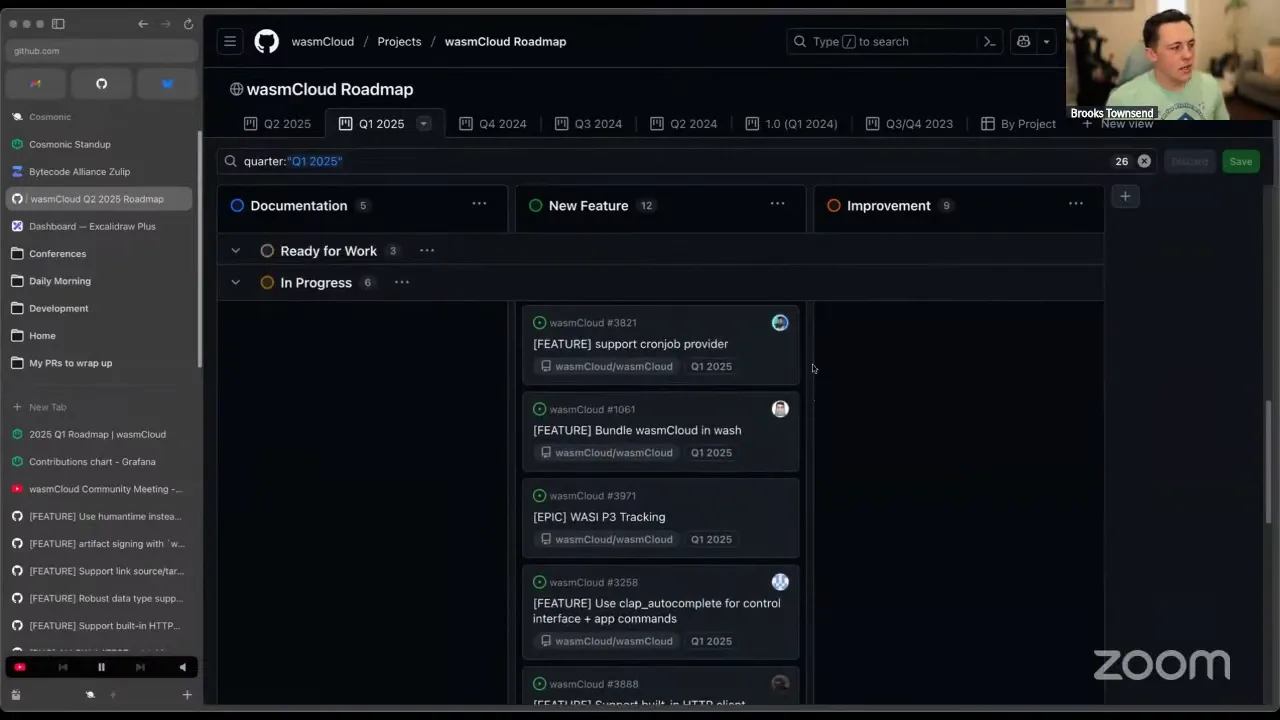The width and height of the screenshot is (1280, 720).
Task: Discard the view changes
Action: point(1189,161)
